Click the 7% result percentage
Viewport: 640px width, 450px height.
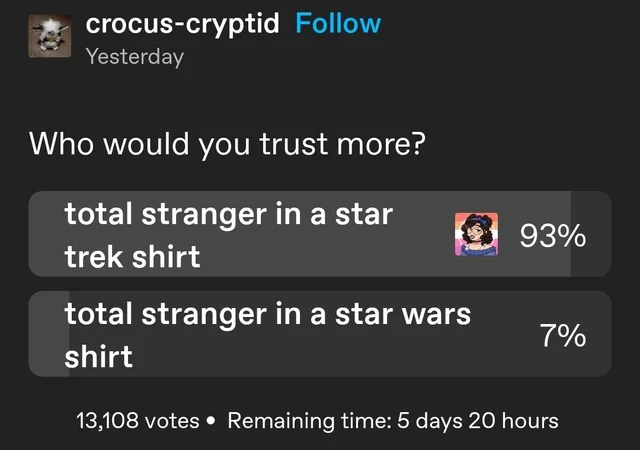pos(563,336)
